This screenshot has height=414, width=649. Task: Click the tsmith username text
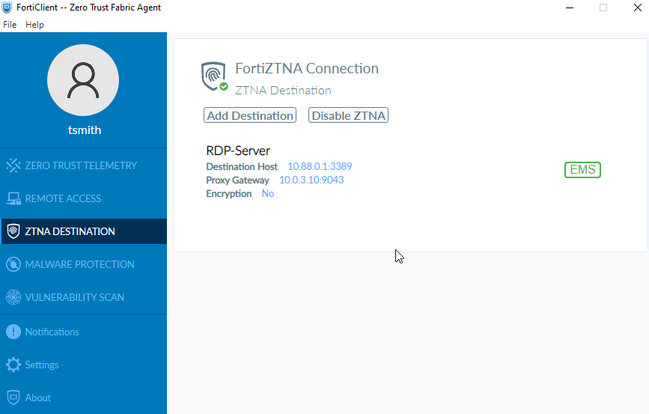click(x=84, y=130)
